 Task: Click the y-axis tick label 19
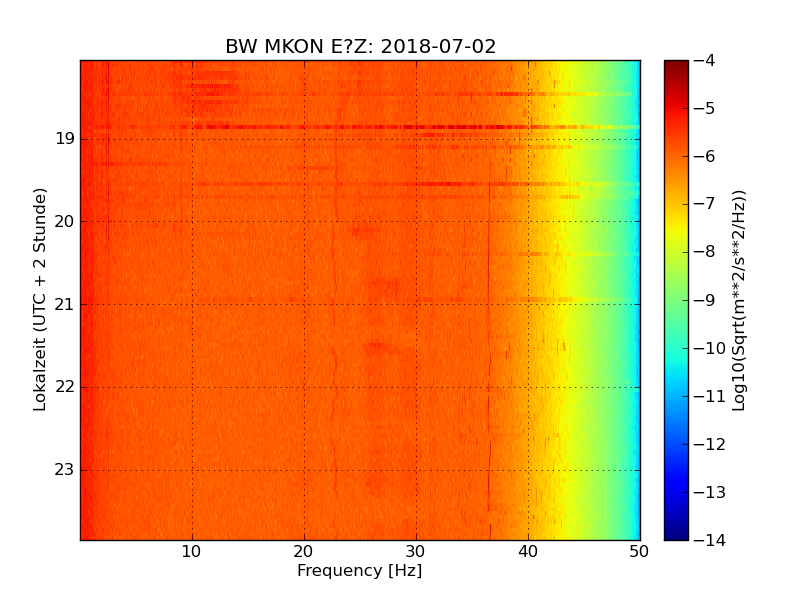pyautogui.click(x=65, y=139)
